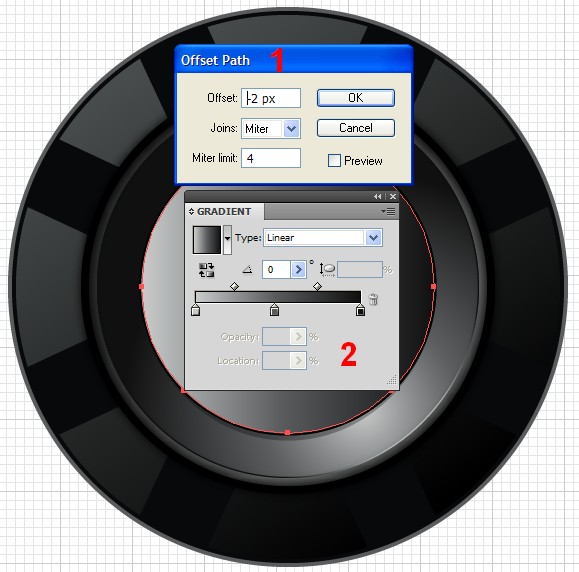Viewport: 579px width, 572px height.
Task: Click the gradient angle icon
Action: pyautogui.click(x=247, y=270)
